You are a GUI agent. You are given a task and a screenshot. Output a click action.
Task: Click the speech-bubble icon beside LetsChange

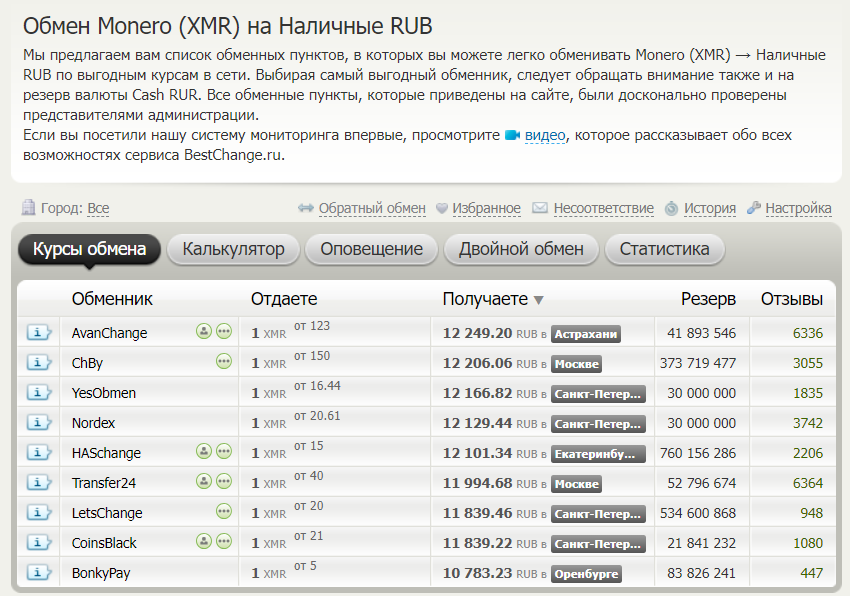224,511
